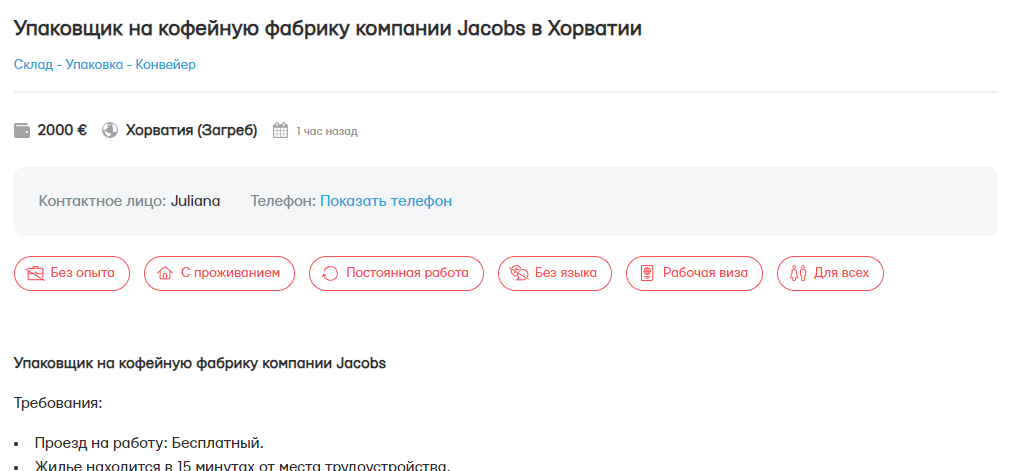Click the globe icon next to Хорватия (Загреб)

(x=110, y=130)
